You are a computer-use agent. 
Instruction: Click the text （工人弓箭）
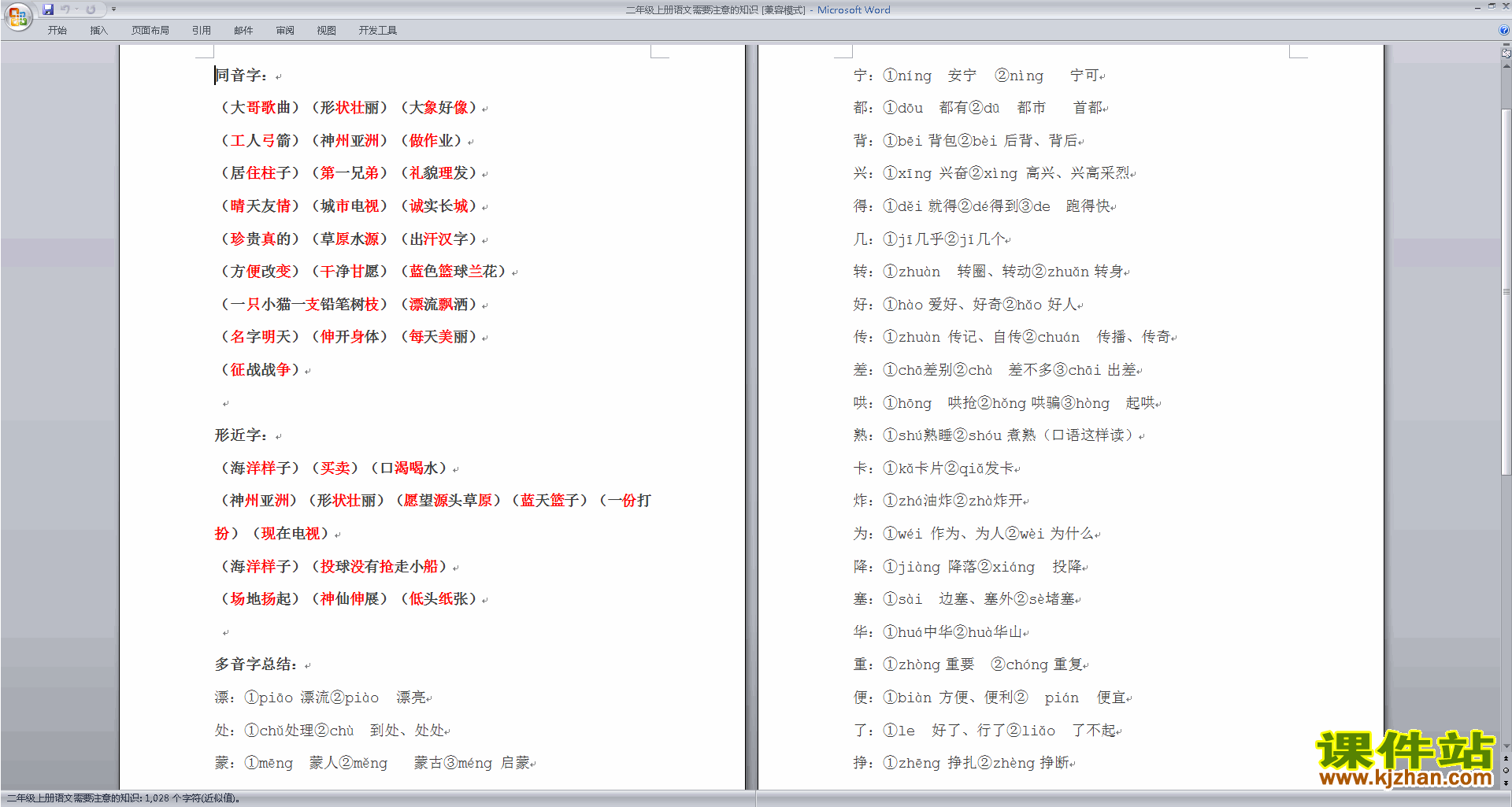[x=260, y=141]
